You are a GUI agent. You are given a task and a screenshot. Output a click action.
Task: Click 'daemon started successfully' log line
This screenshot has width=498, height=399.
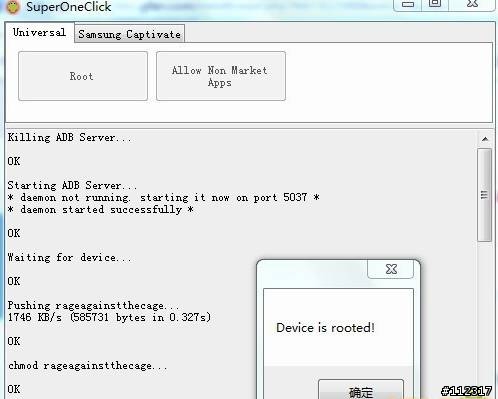(100, 210)
